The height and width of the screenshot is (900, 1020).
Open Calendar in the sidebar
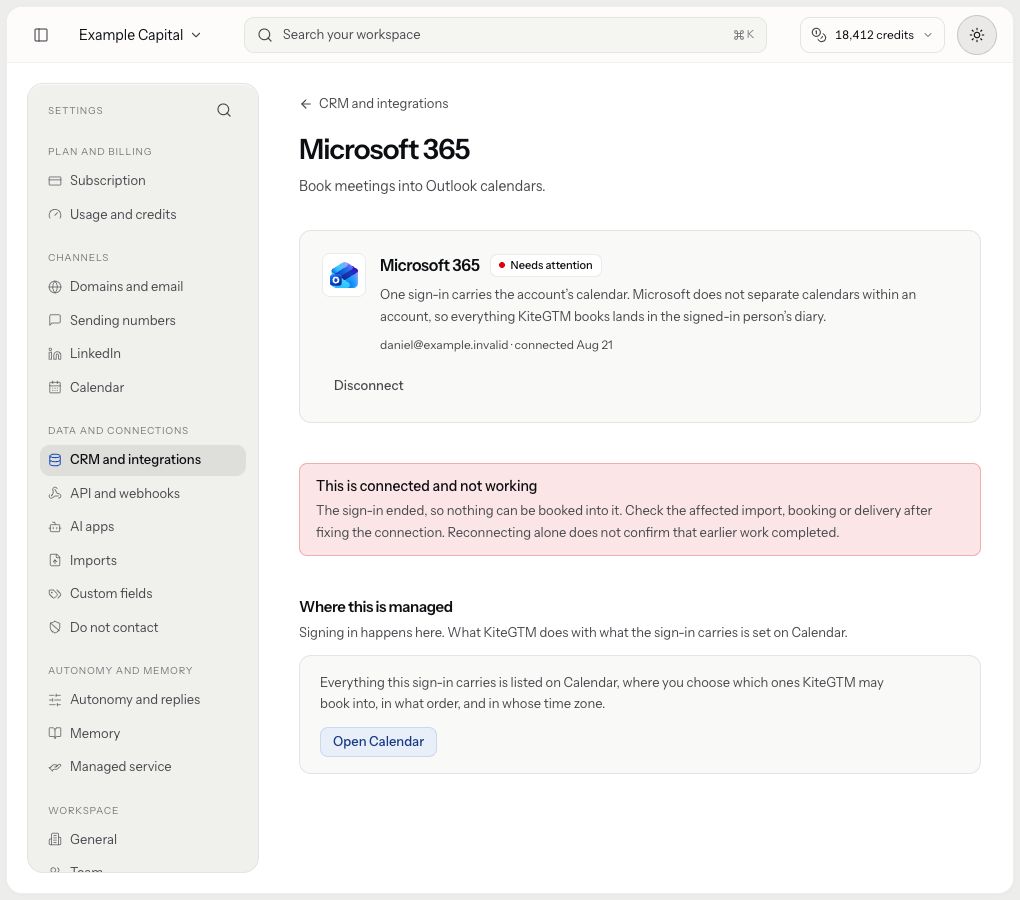point(142,388)
